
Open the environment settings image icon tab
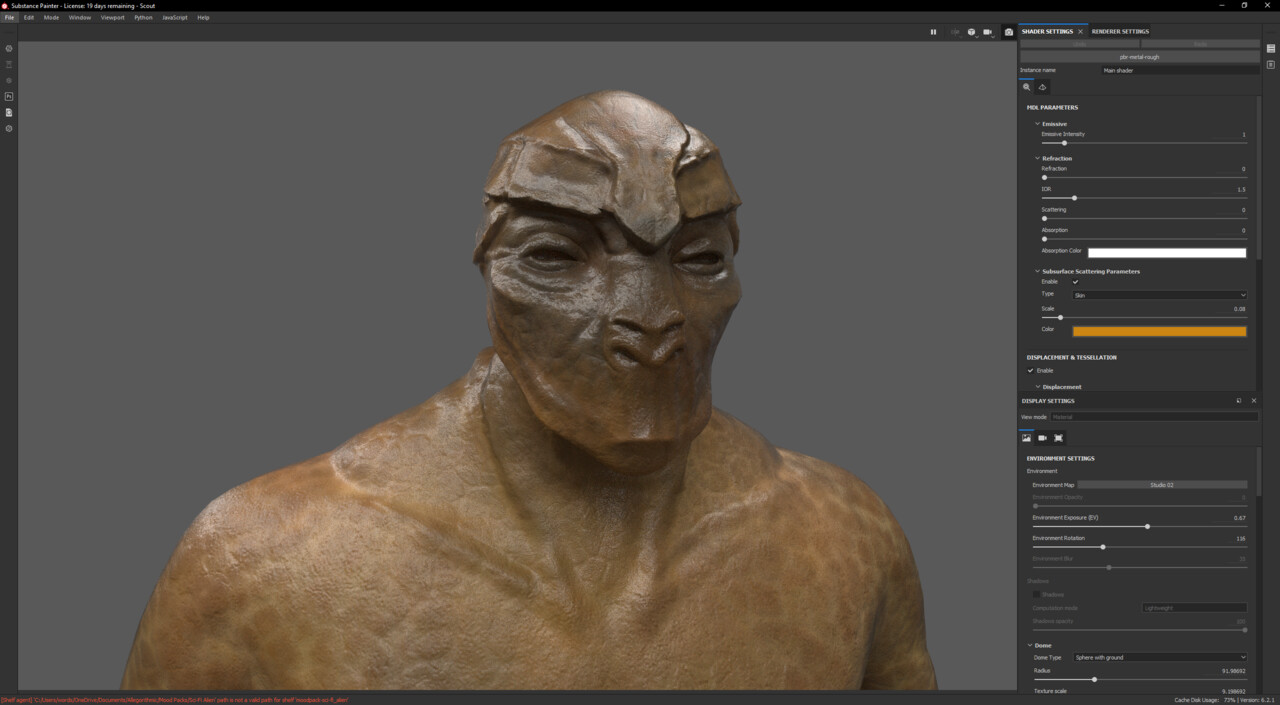(1026, 438)
